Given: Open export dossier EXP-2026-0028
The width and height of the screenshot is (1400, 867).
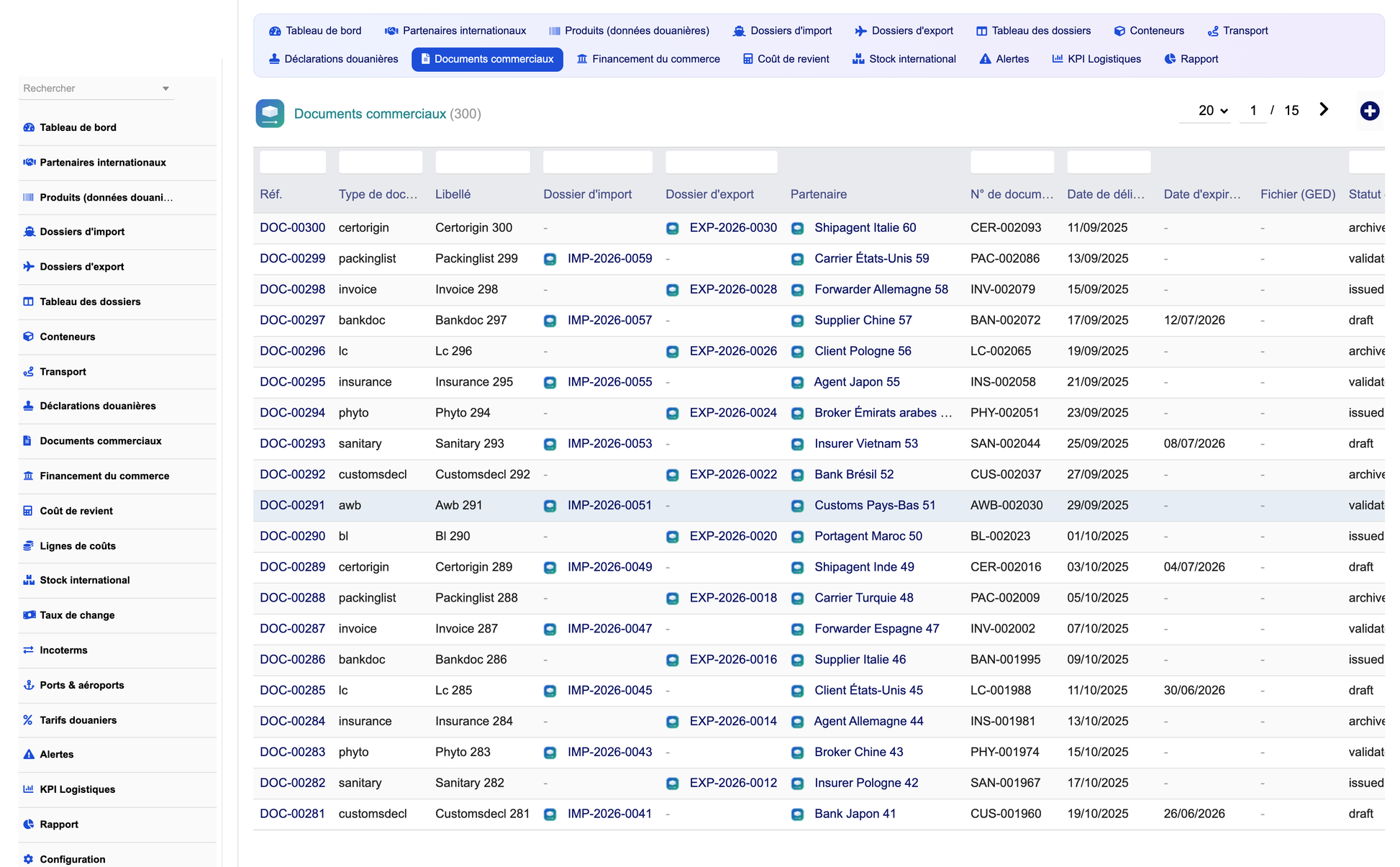Looking at the screenshot, I should coord(733,290).
